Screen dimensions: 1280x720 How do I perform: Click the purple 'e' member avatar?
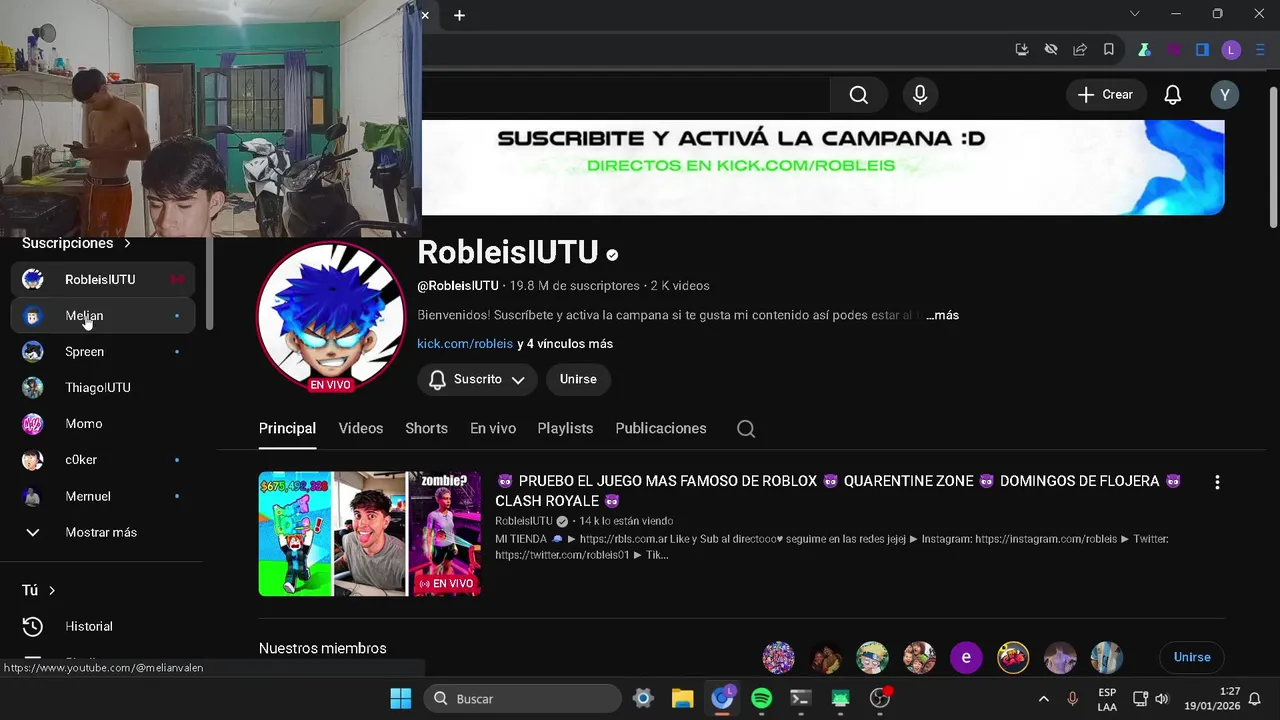pos(966,657)
